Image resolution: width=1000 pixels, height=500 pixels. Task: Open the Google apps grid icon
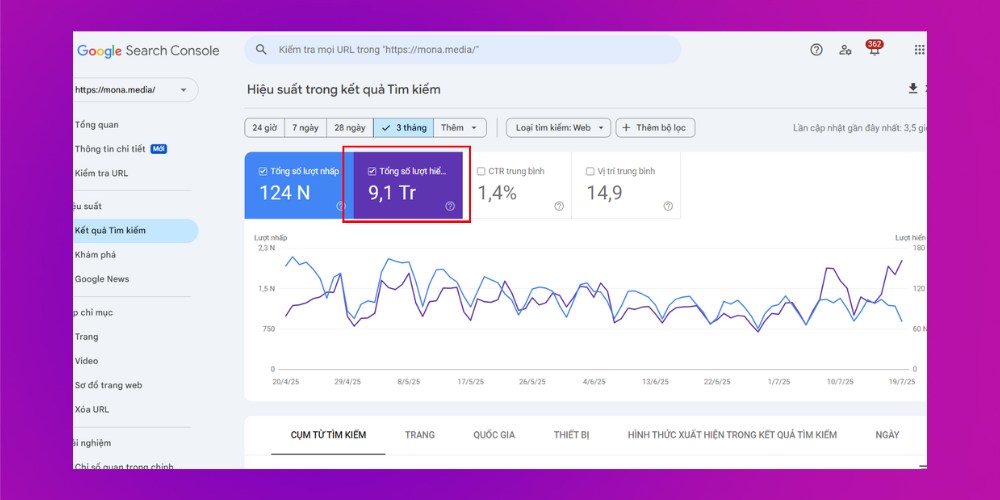click(919, 50)
